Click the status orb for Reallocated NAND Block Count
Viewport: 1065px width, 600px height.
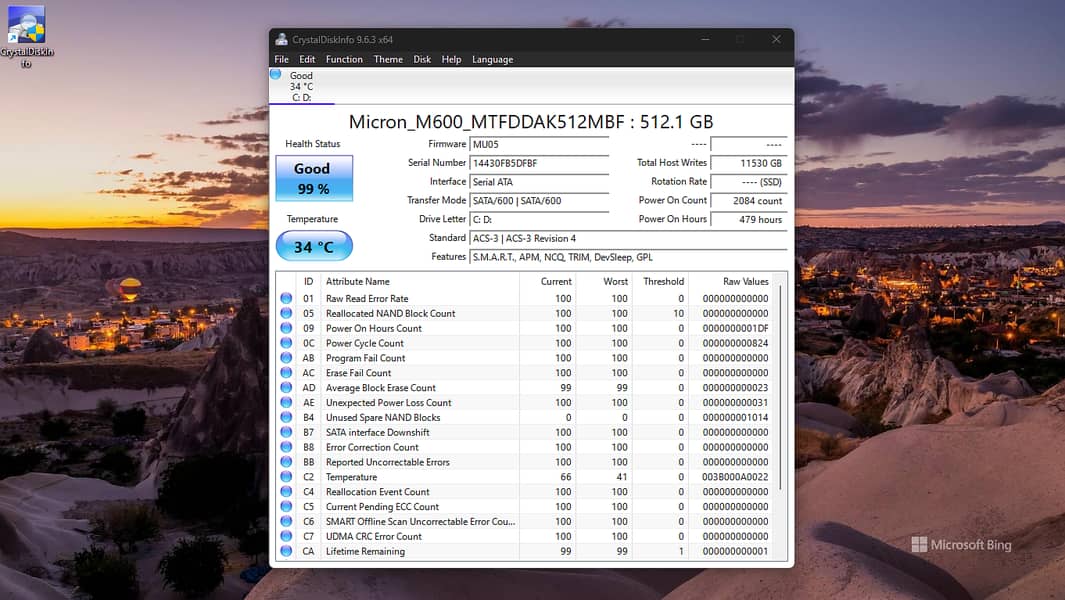click(x=286, y=313)
